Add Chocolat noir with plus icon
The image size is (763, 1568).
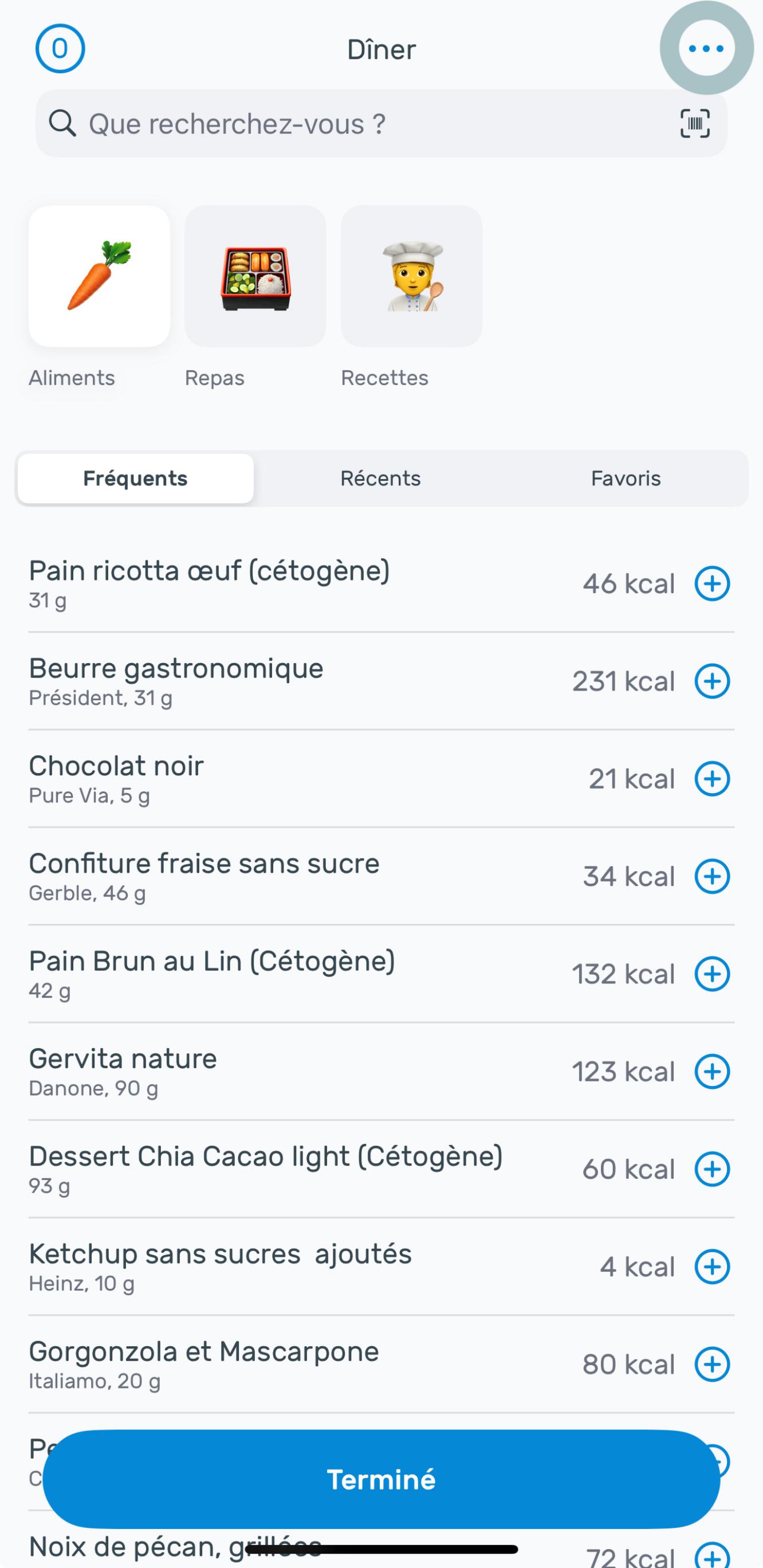coord(712,778)
